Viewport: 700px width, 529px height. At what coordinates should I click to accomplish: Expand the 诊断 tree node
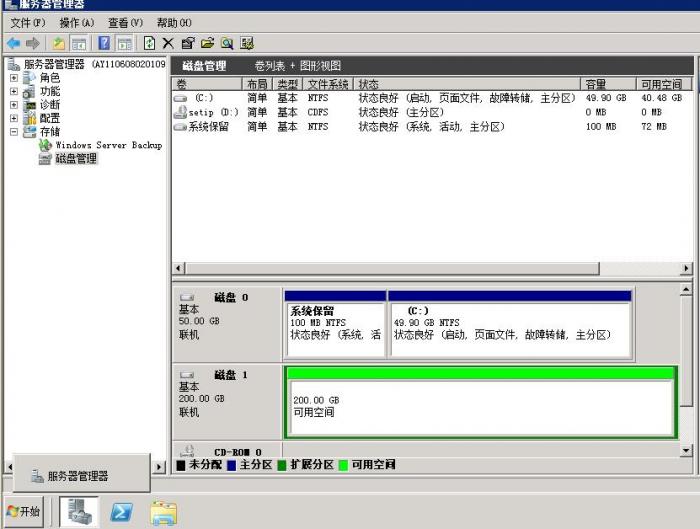coord(14,105)
